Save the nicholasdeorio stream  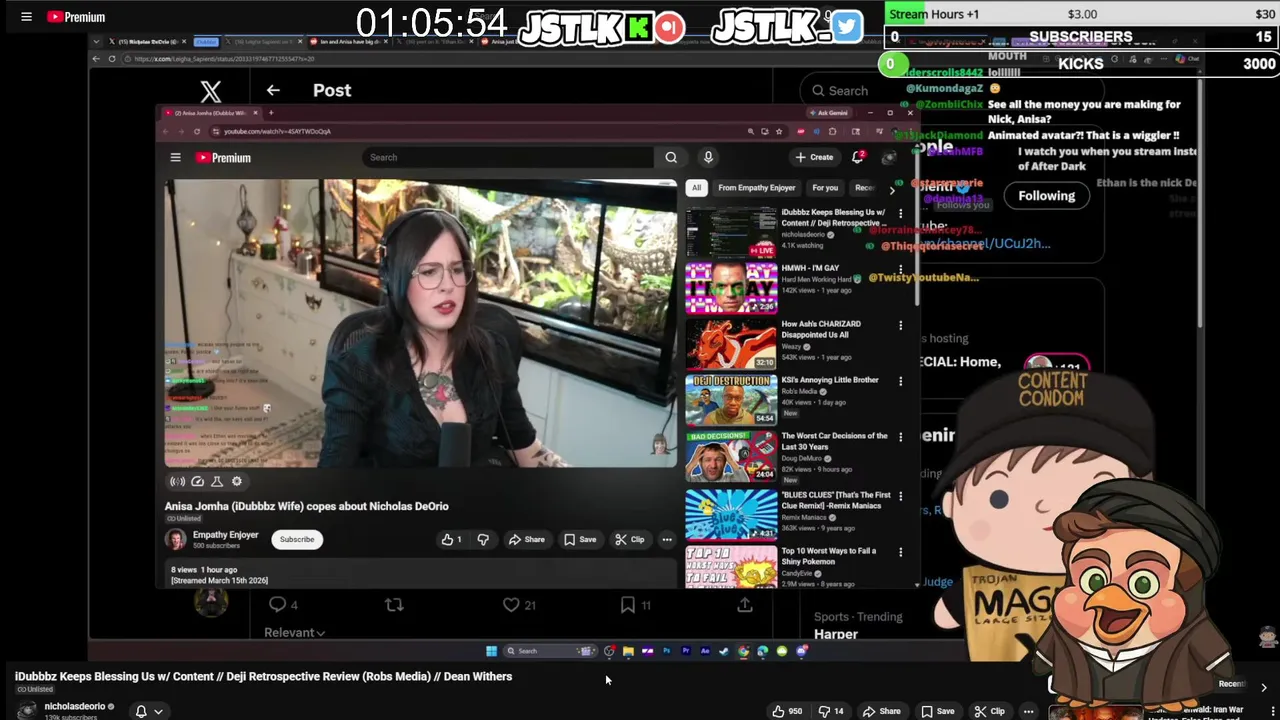click(937, 711)
